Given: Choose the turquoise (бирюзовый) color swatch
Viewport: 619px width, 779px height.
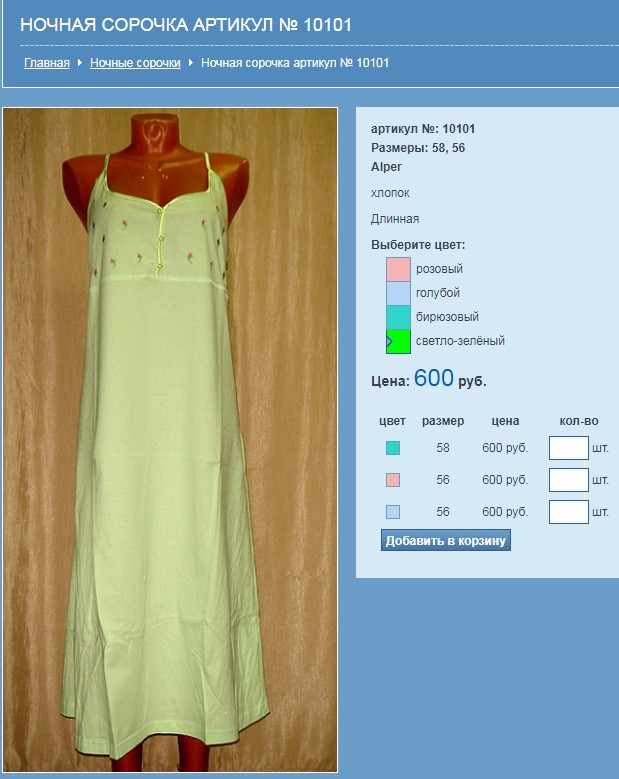Looking at the screenshot, I should click(398, 317).
